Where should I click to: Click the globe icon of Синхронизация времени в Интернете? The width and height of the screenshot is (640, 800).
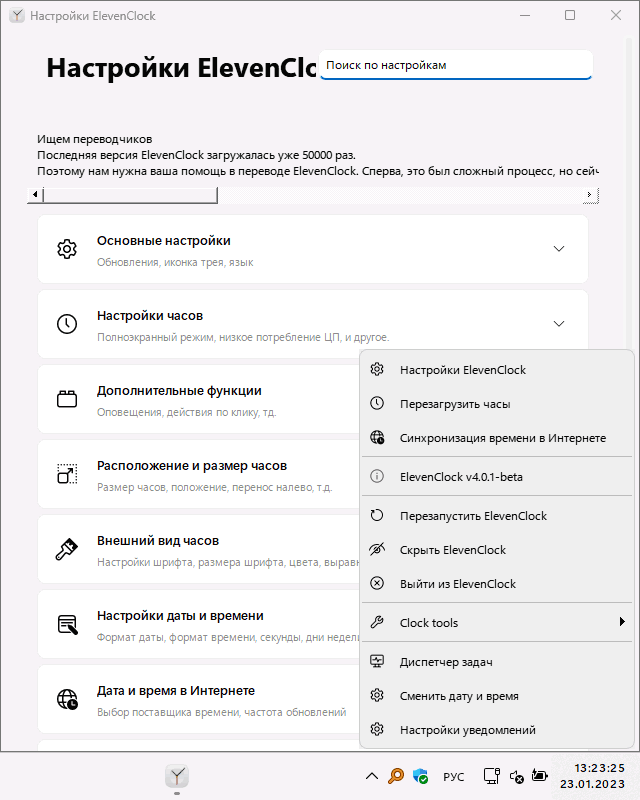[377, 438]
